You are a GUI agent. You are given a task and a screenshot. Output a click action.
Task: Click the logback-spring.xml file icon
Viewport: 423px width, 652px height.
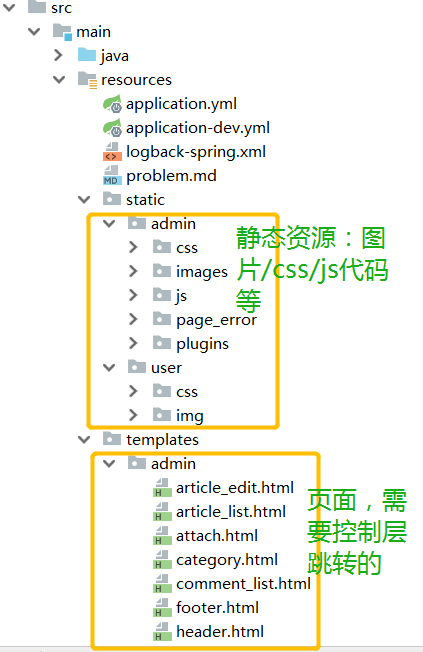click(x=112, y=152)
